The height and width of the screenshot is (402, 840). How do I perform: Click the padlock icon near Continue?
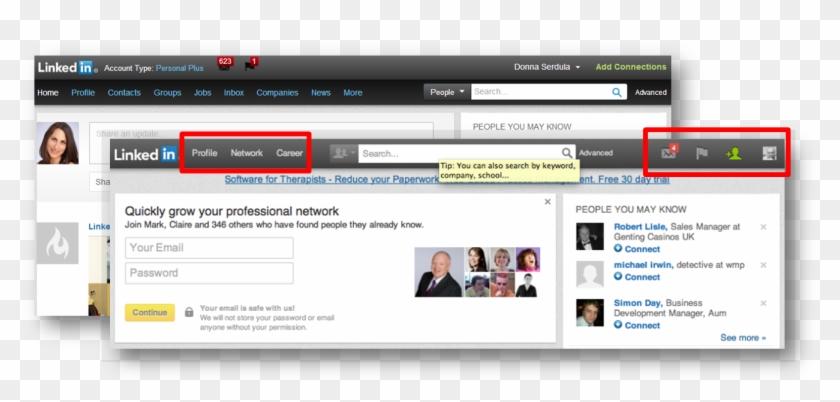189,312
